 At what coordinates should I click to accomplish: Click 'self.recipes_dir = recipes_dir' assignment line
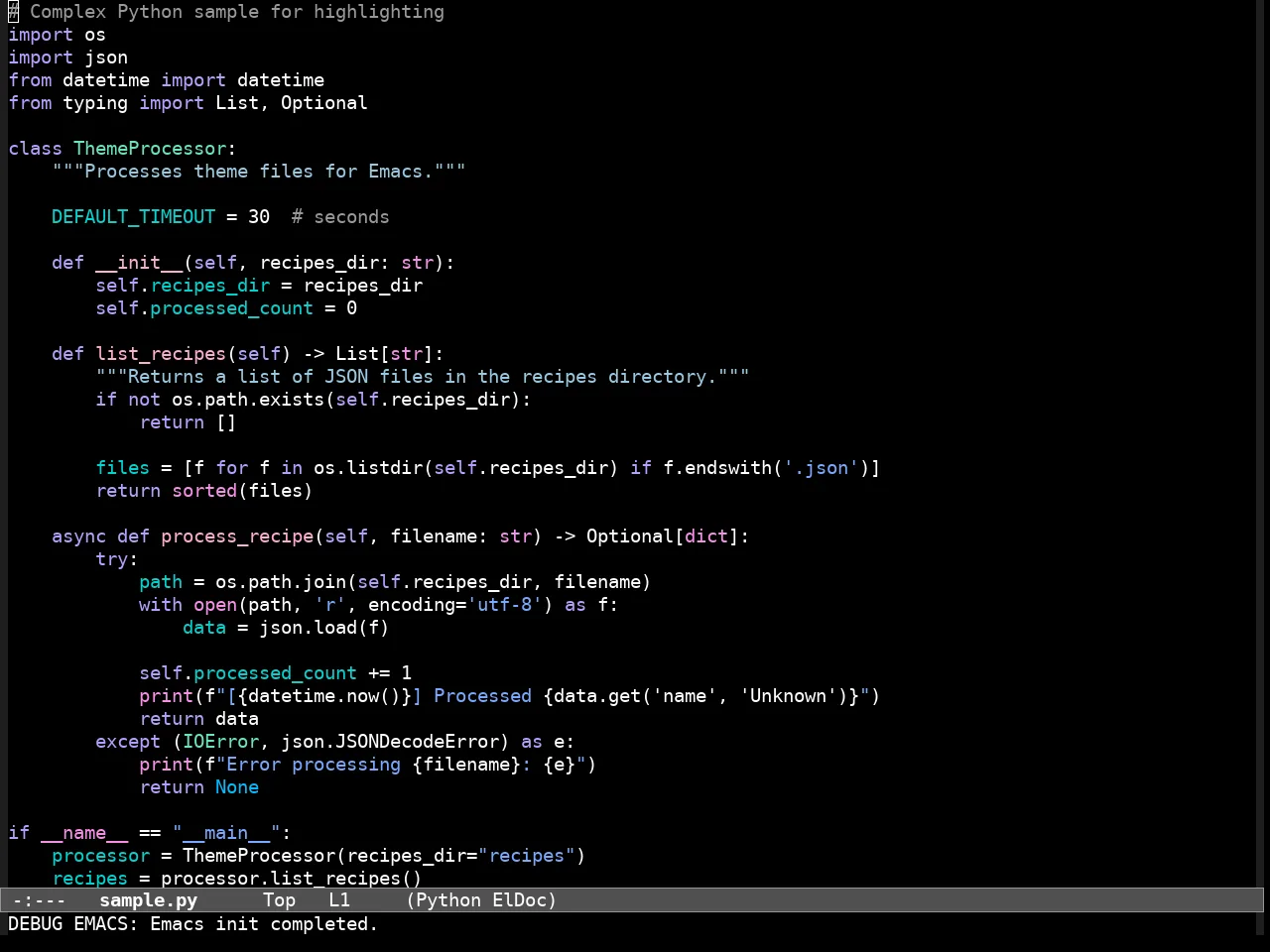(x=259, y=286)
